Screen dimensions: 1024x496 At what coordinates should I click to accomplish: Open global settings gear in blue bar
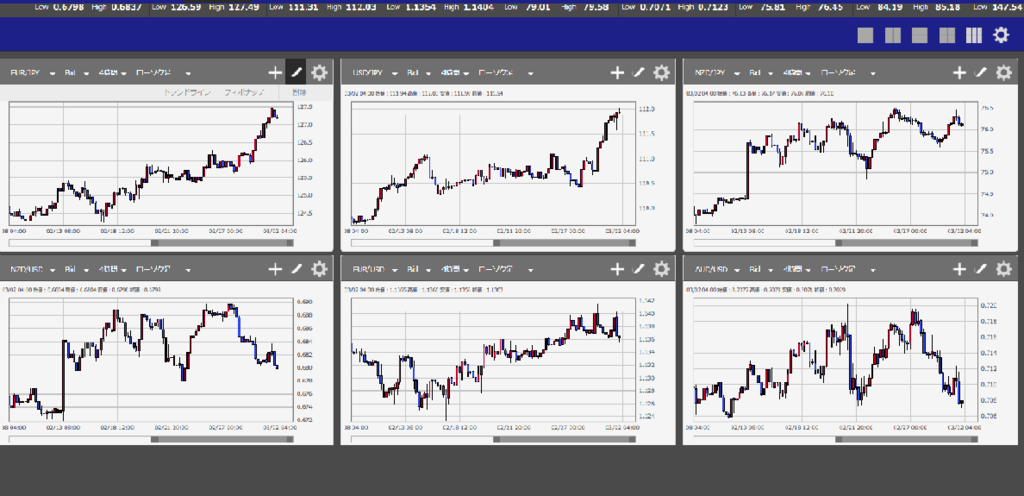click(x=1001, y=35)
